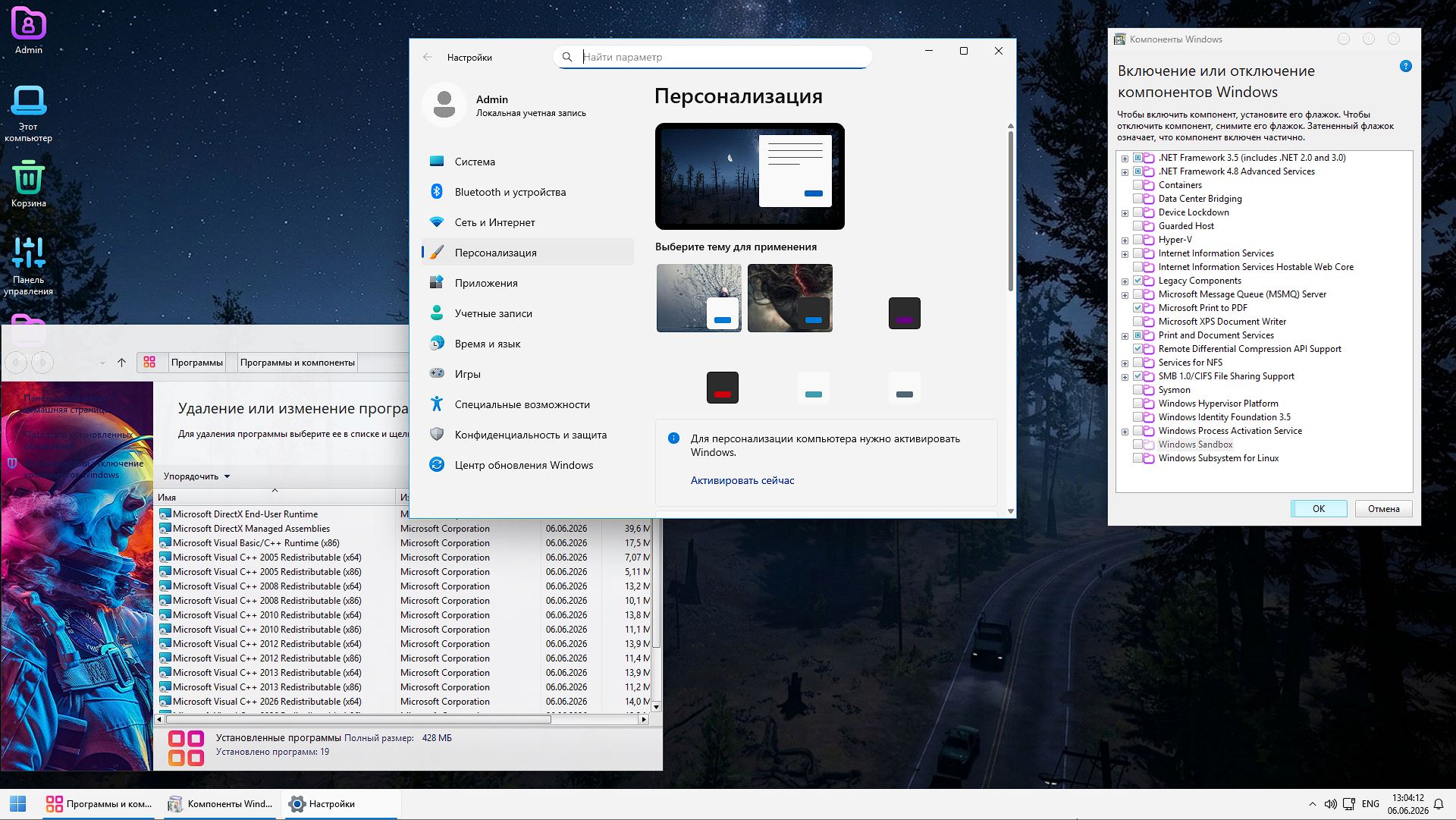1456x820 pixels.
Task: Open 'Учетные записи' in Settings sidebar
Action: point(527,313)
